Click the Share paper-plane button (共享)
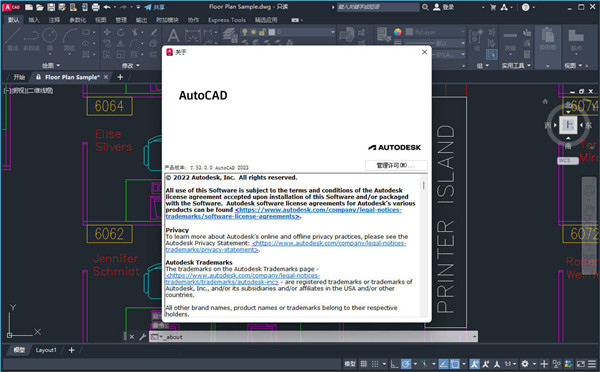 [155, 7]
